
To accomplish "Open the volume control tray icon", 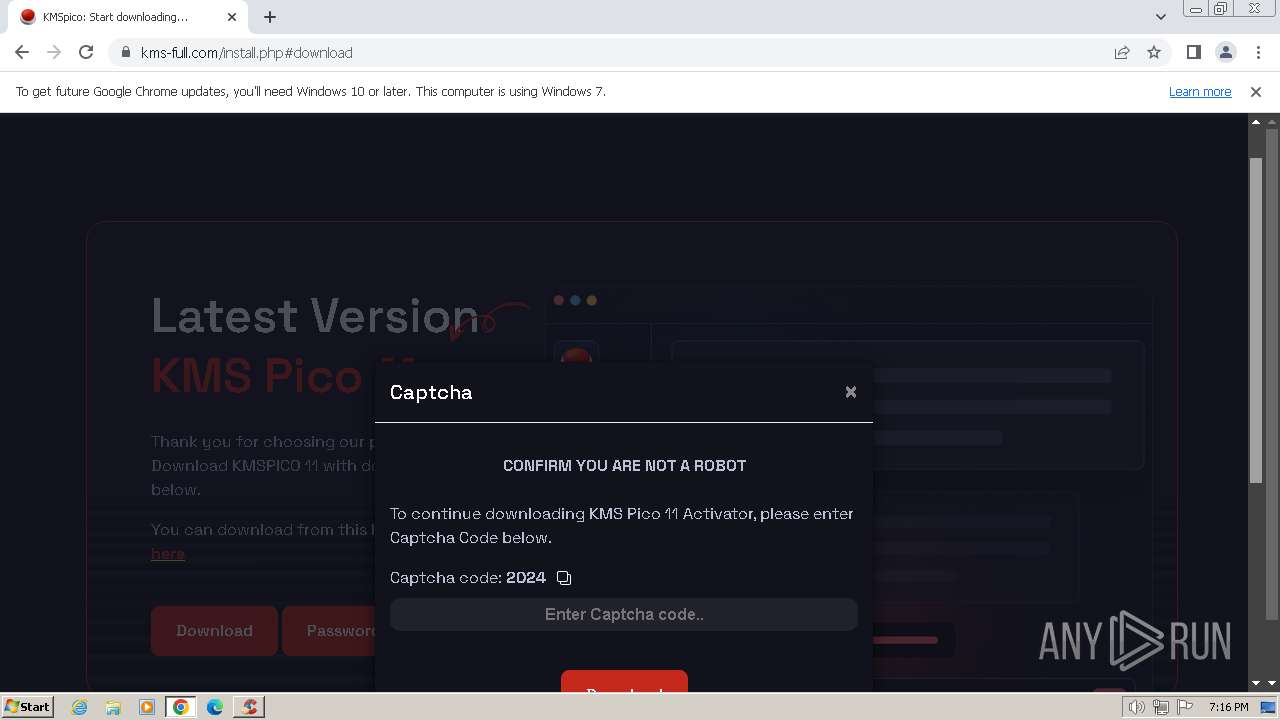I will (1137, 707).
